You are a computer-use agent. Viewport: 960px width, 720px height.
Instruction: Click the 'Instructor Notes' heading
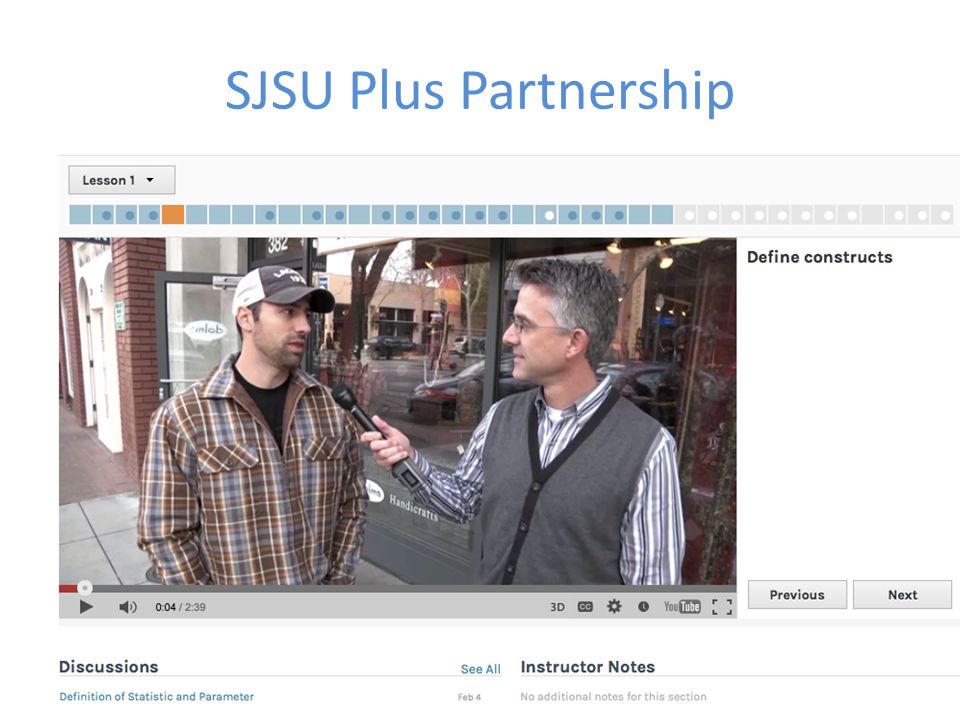[x=588, y=667]
